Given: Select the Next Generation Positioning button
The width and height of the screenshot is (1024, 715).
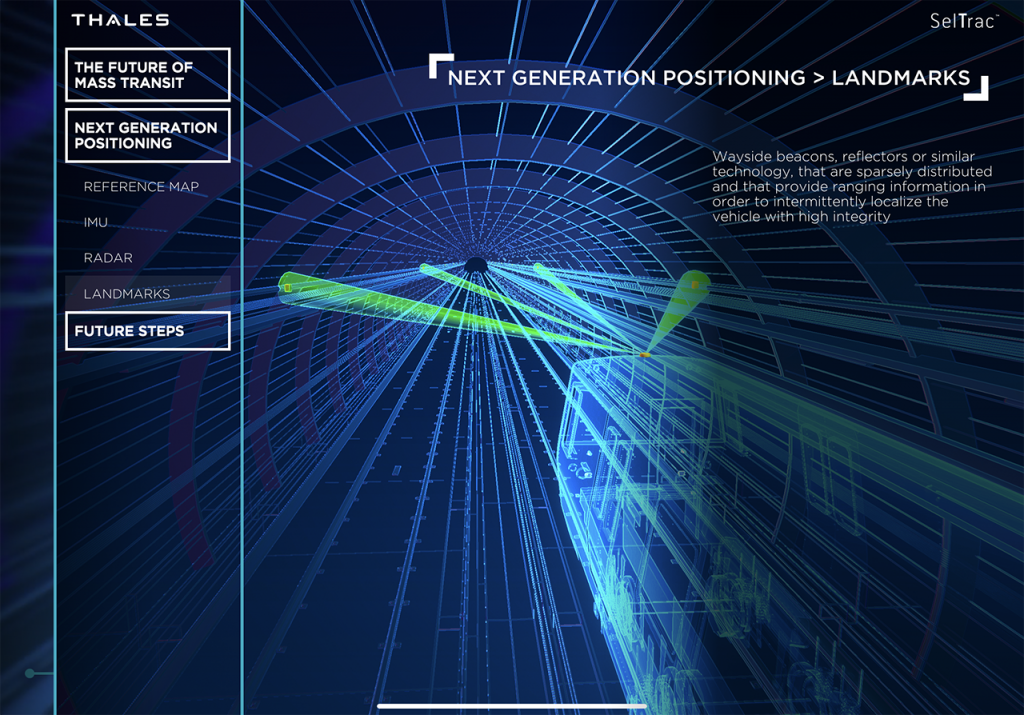Looking at the screenshot, I should [x=148, y=135].
